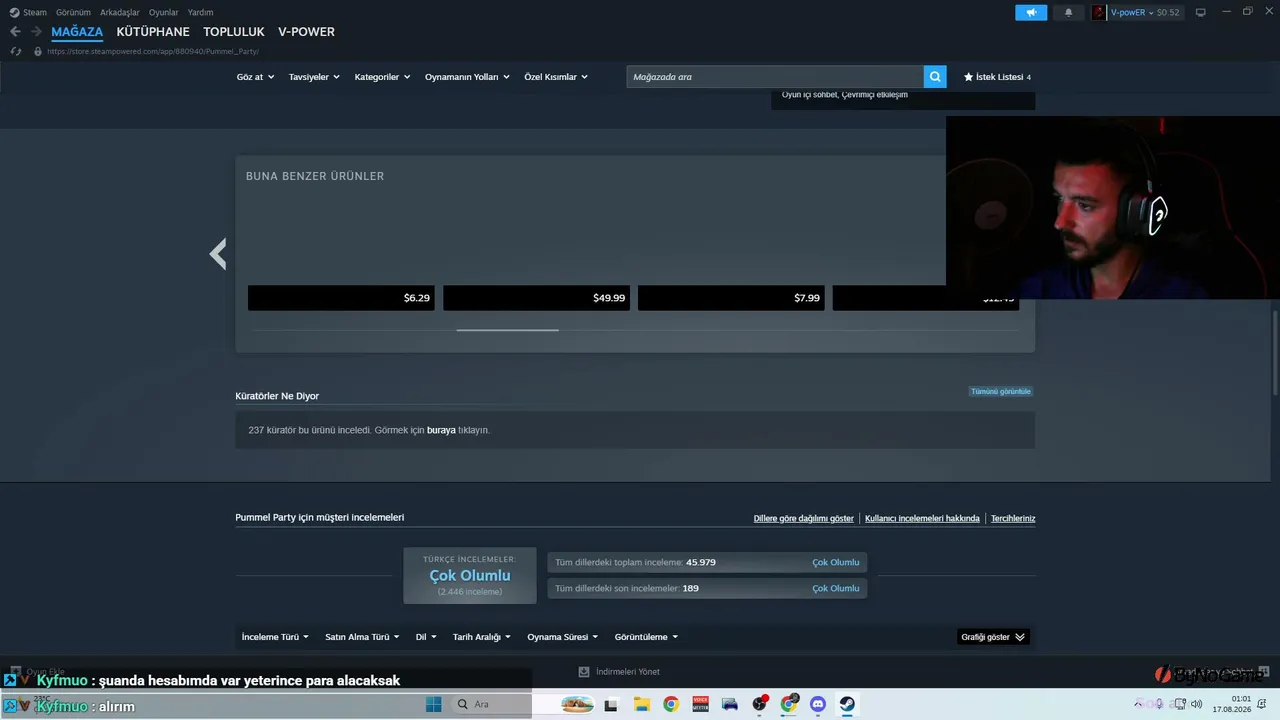Switch to the KÜTÜPHANE tab
The width and height of the screenshot is (1280, 720).
coord(153,32)
